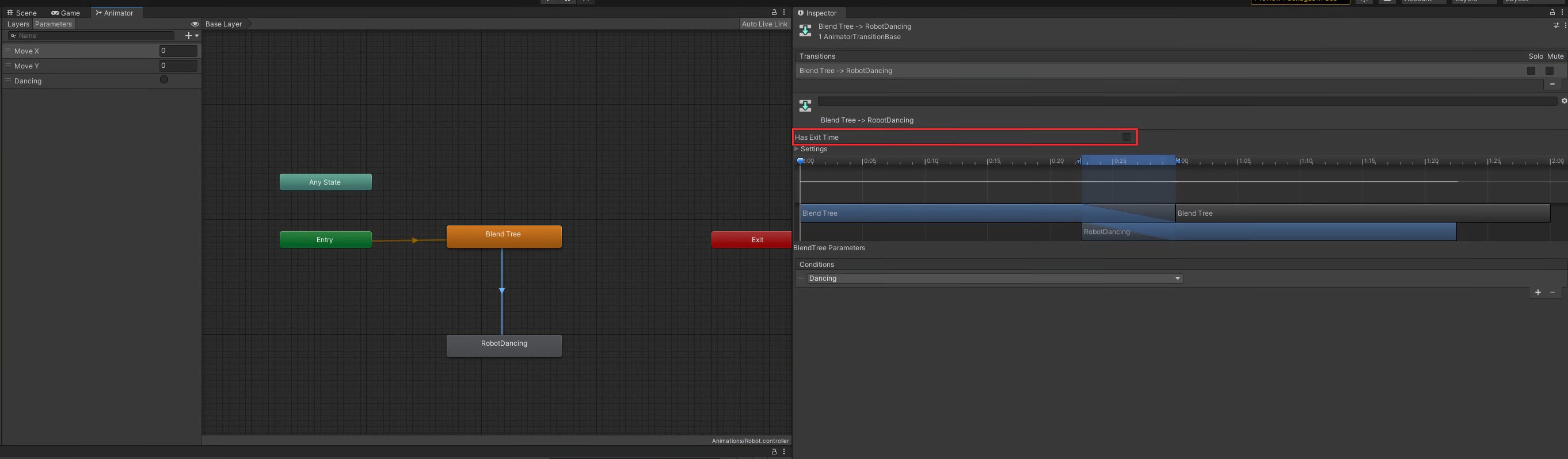Screen dimensions: 1568x459
Task: Grab the Move Y parameter reorder handle
Action: pyautogui.click(x=9, y=65)
